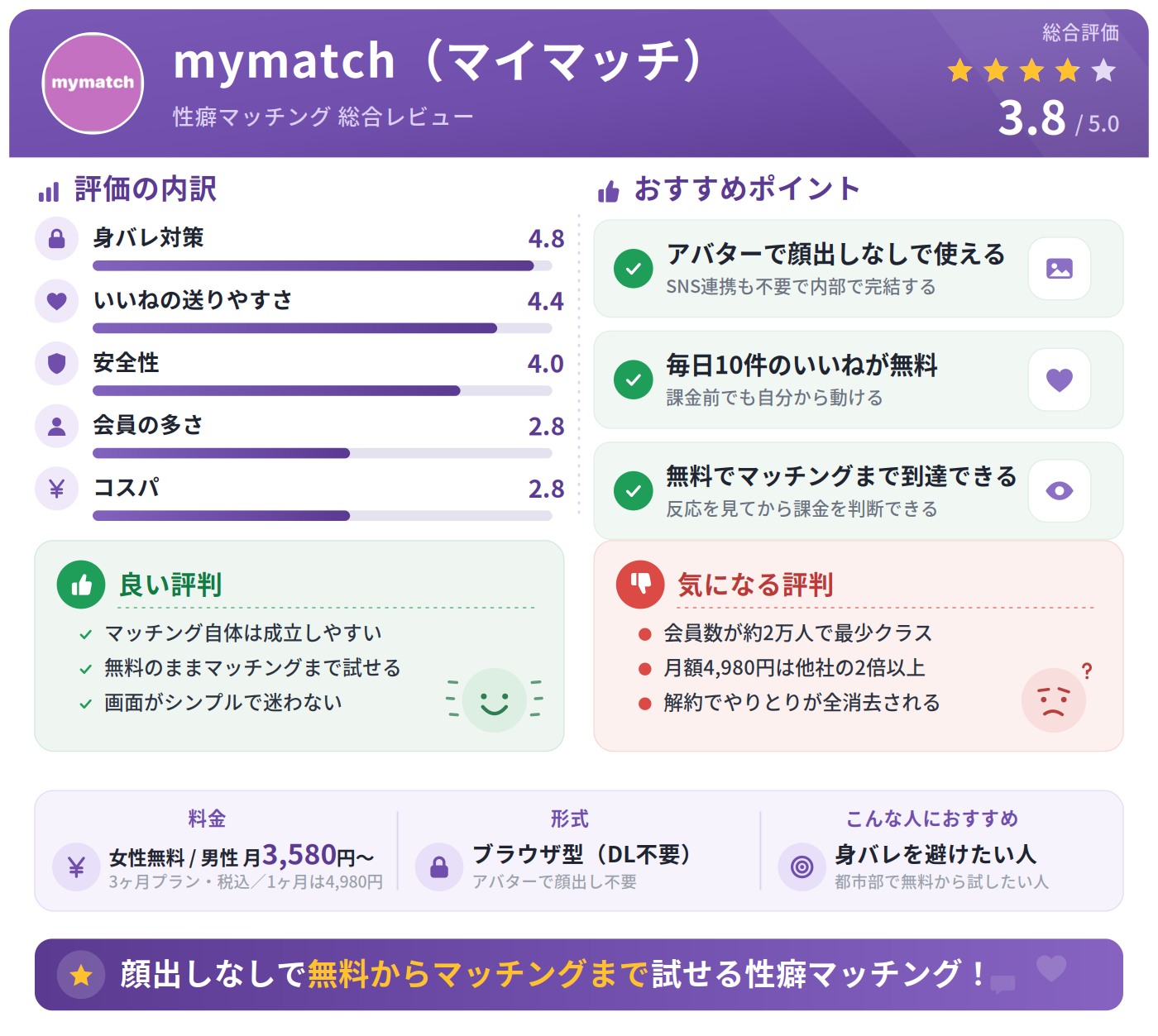
Task: Click the green thumbs-up circle by 良い評判
Action: [81, 585]
